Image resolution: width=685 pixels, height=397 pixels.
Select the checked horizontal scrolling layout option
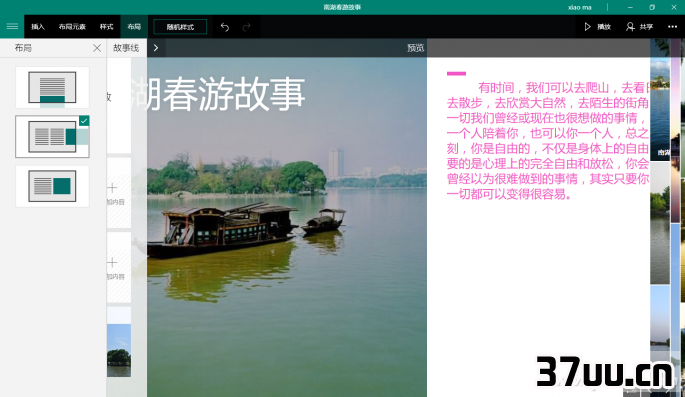(x=52, y=137)
